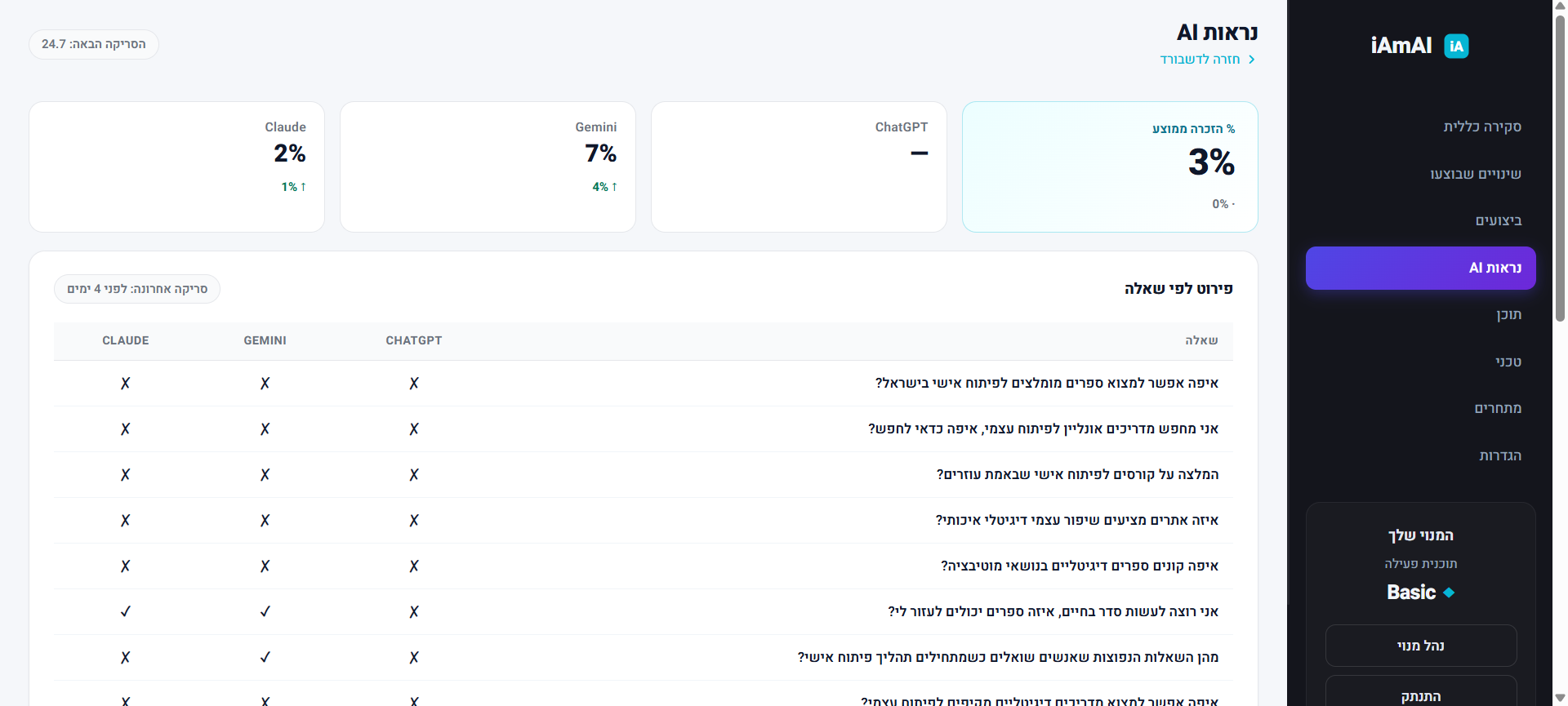Click the Claude 2% stats card
This screenshot has width=1568, height=706.
tap(176, 167)
